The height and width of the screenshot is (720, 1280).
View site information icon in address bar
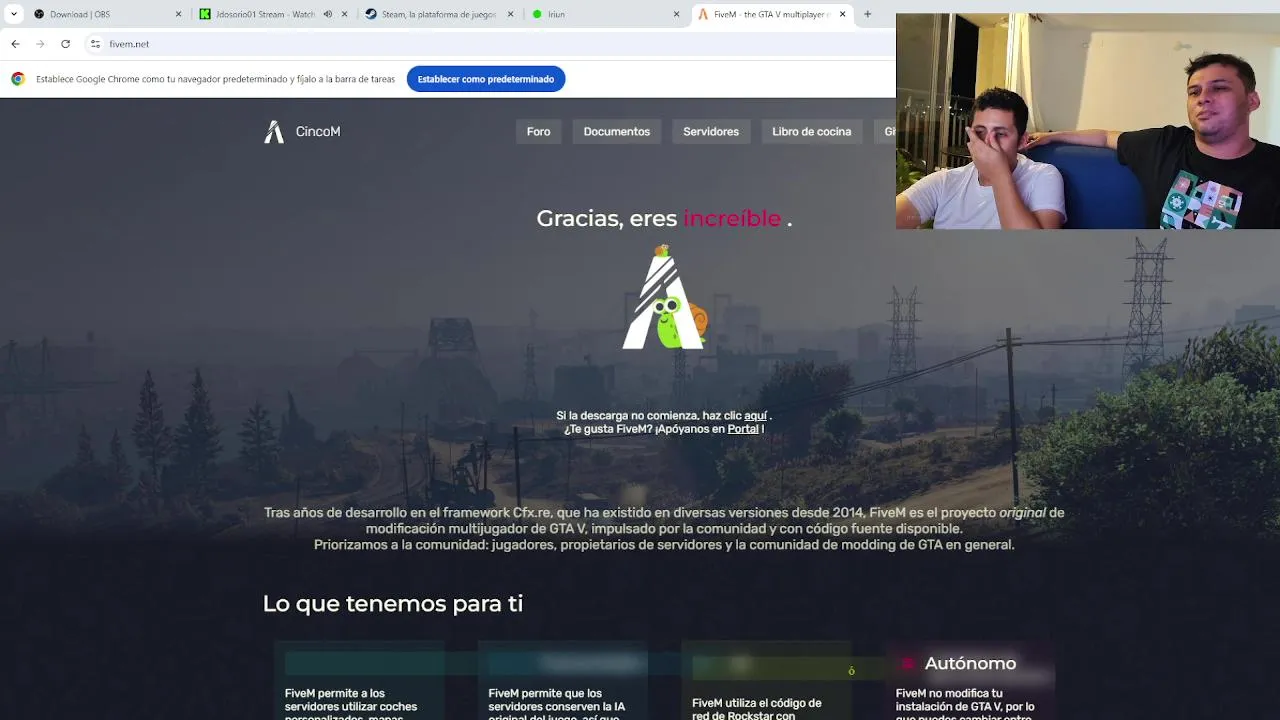pyautogui.click(x=95, y=44)
